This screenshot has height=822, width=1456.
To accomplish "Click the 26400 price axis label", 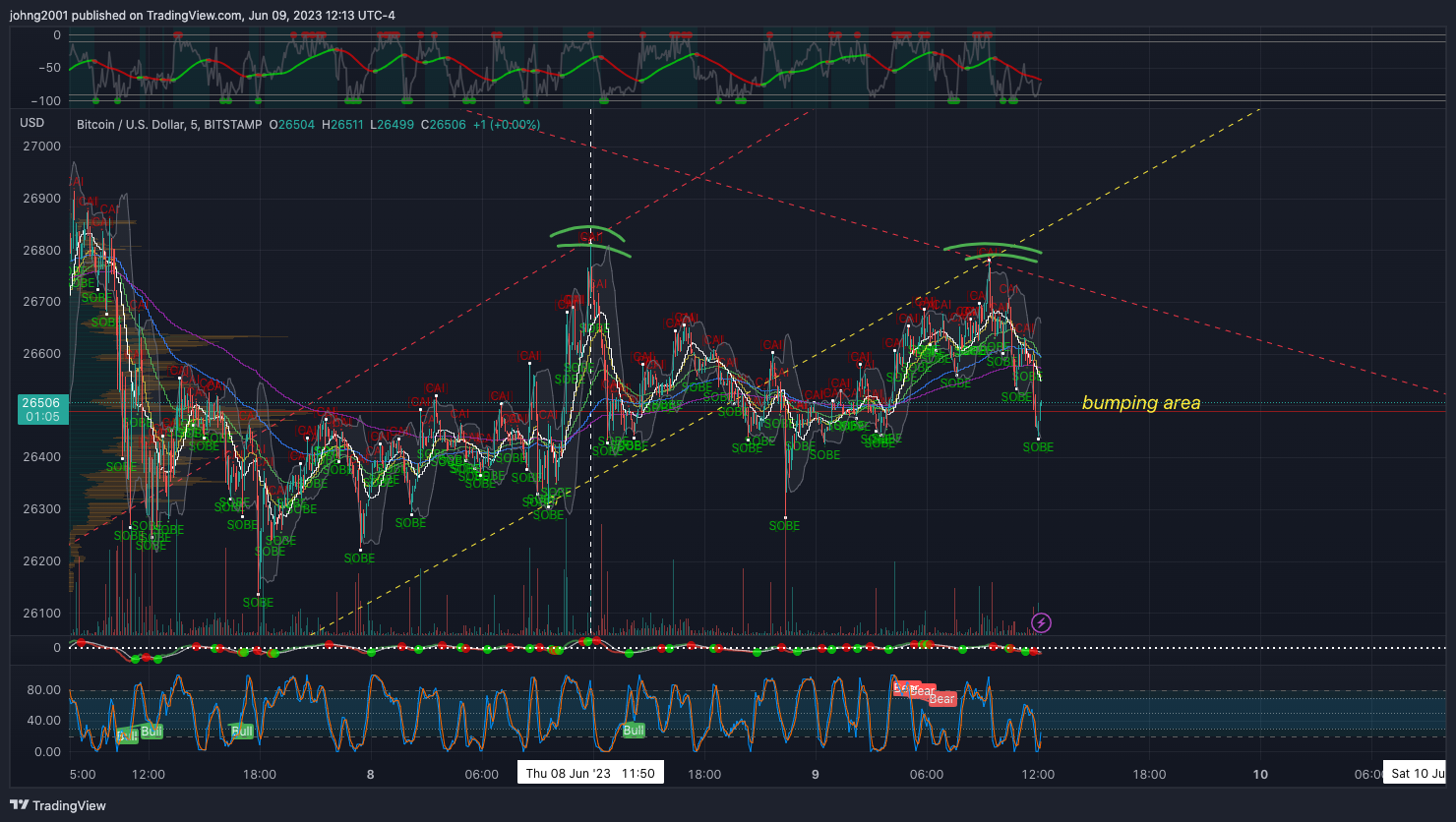I will [40, 457].
